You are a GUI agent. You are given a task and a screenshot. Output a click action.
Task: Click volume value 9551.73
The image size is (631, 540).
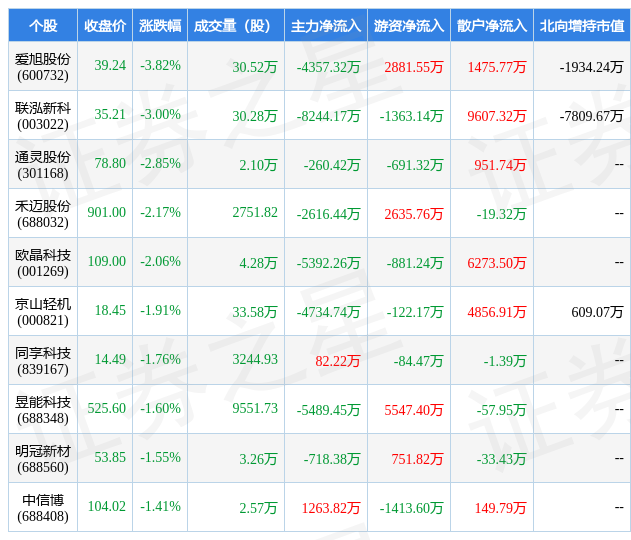255,408
